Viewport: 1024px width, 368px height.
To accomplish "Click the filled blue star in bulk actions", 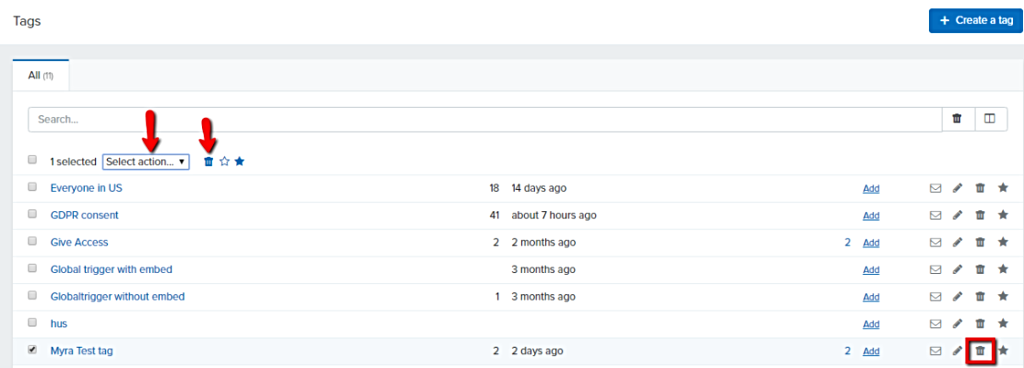I will [x=240, y=161].
